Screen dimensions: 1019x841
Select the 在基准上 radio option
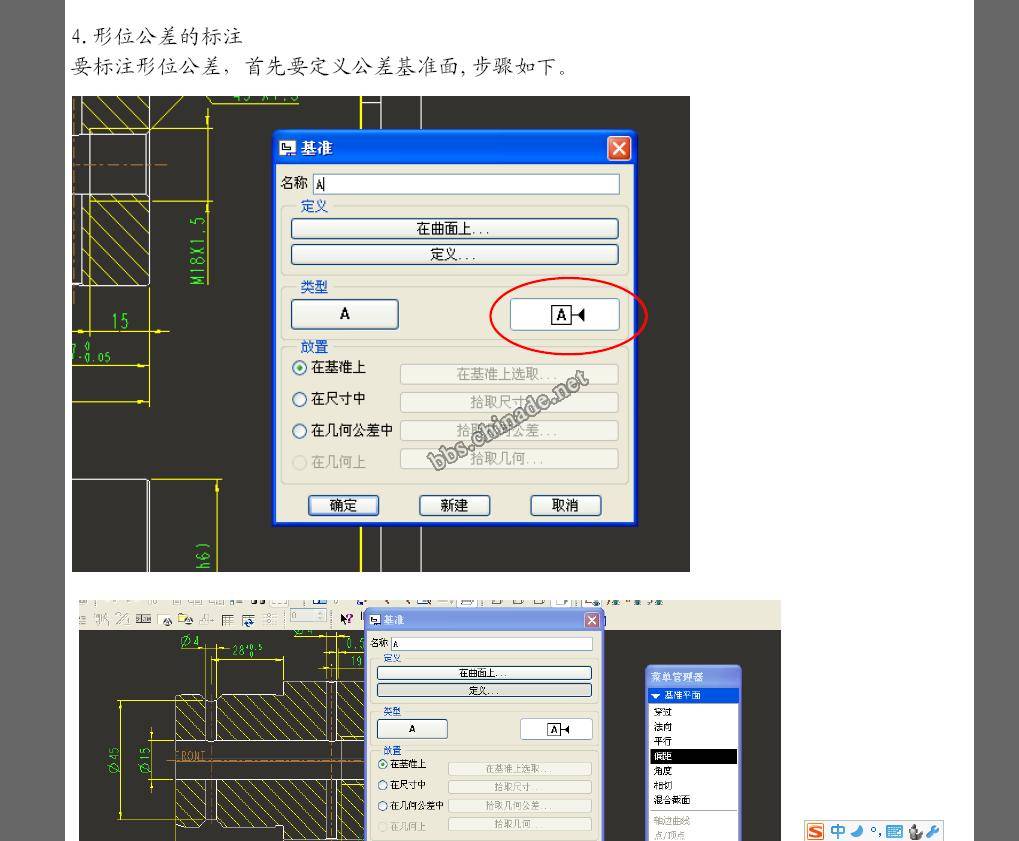pos(300,368)
